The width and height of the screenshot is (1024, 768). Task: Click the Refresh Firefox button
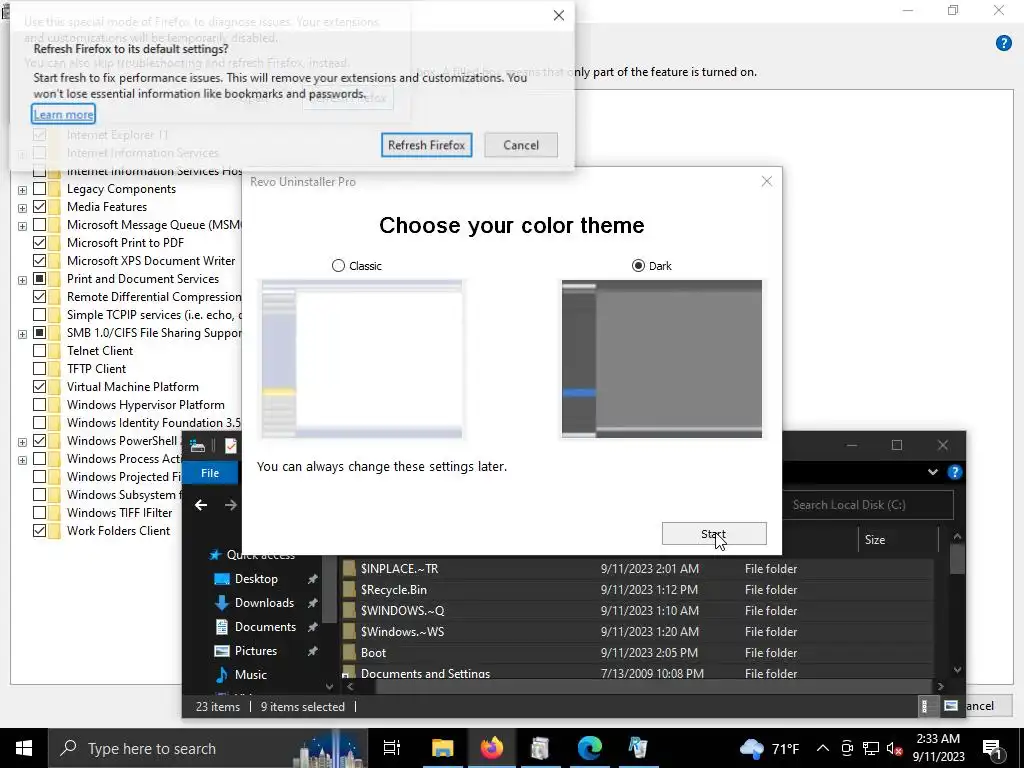(426, 145)
